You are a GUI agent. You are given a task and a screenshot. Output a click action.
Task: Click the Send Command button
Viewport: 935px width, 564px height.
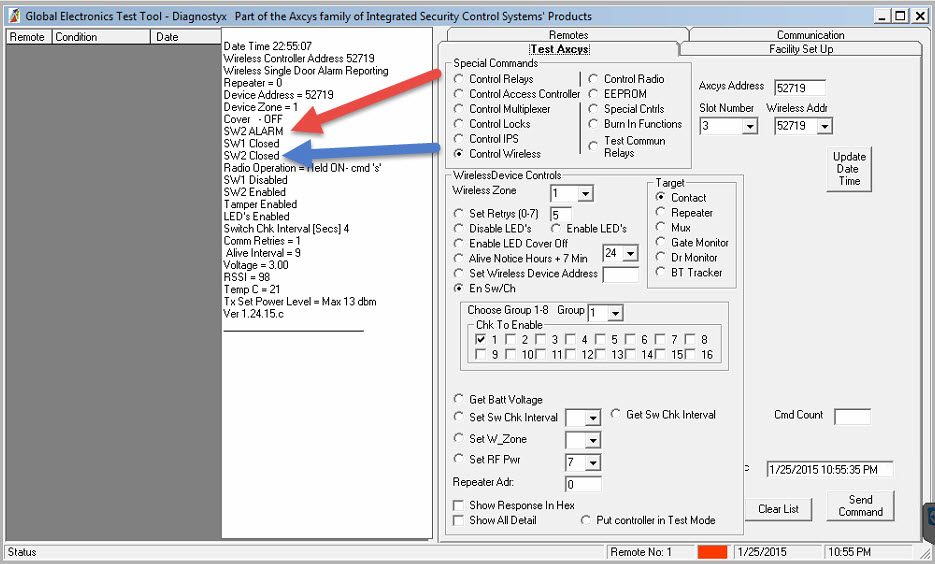point(860,506)
